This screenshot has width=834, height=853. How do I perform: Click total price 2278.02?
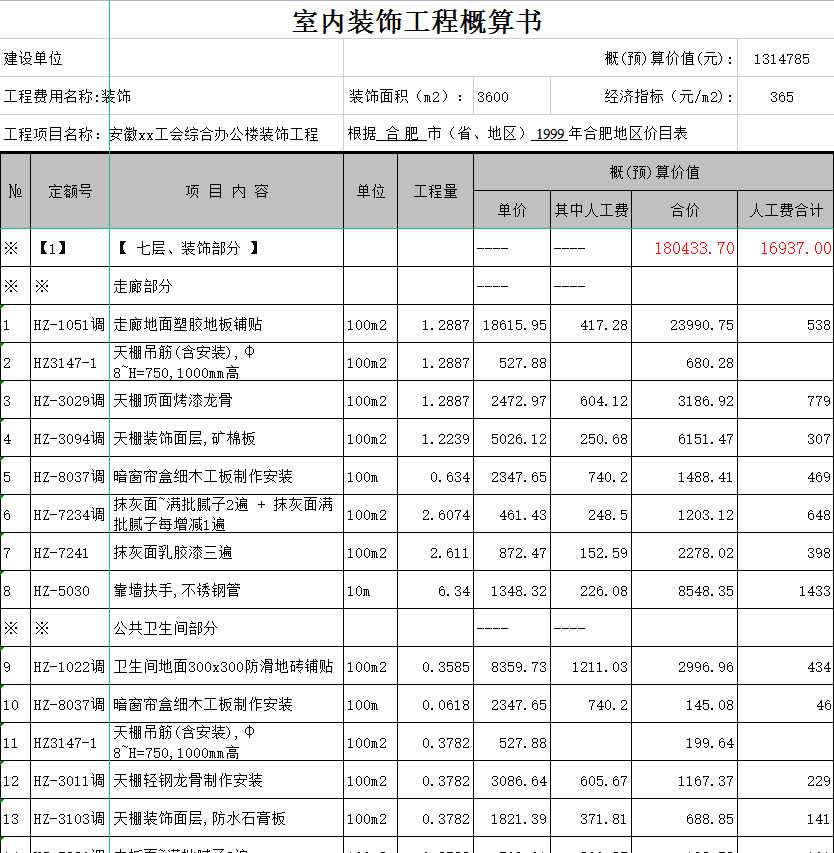coord(706,553)
